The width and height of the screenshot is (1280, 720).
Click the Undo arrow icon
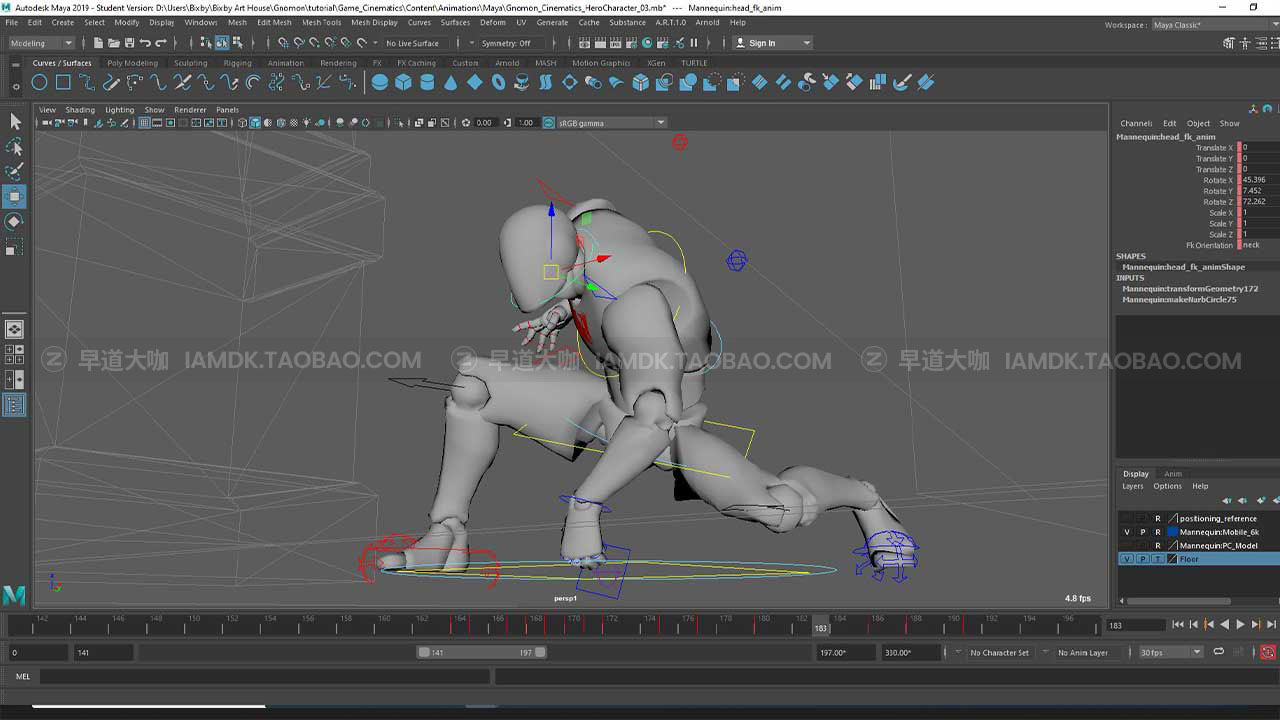click(x=146, y=43)
